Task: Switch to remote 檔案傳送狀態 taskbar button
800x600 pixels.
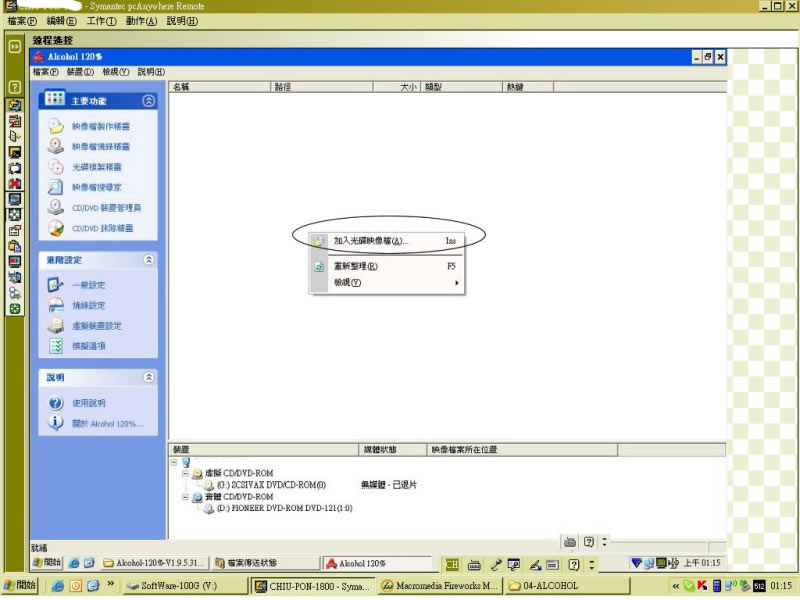Action: [x=265, y=563]
